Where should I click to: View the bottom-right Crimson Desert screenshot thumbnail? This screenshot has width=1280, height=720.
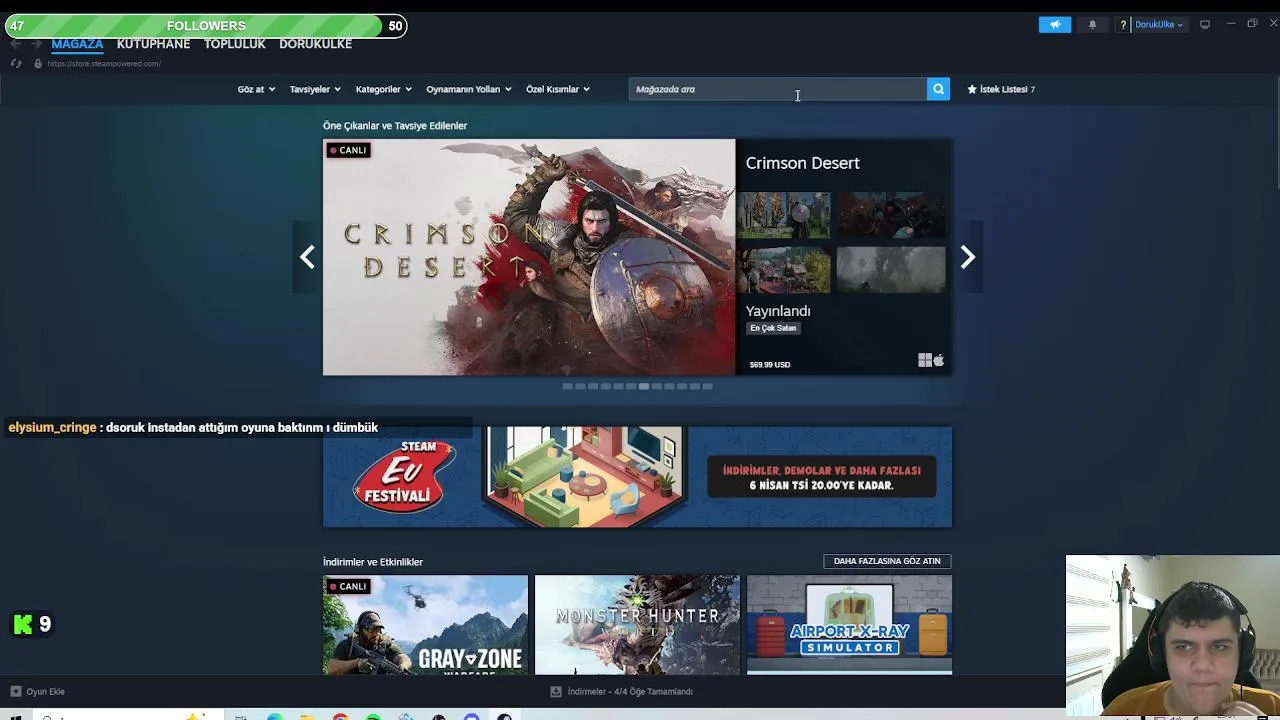click(x=891, y=270)
